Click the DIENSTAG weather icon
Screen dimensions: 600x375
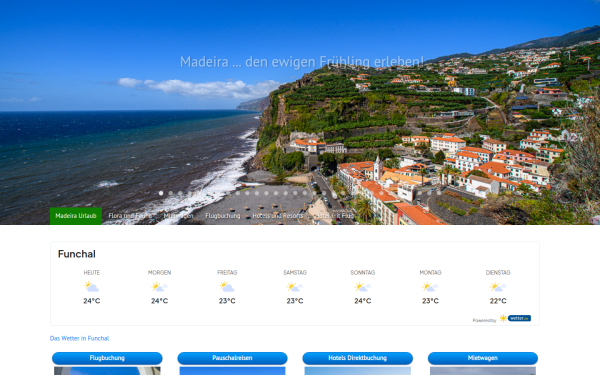pos(498,287)
